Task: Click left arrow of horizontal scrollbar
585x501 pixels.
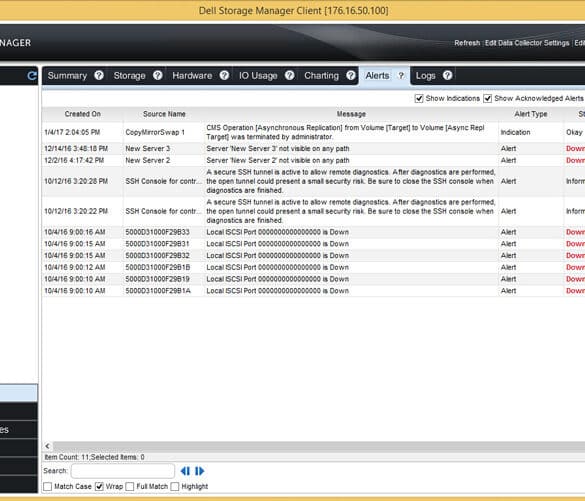Action: pyautogui.click(x=47, y=446)
